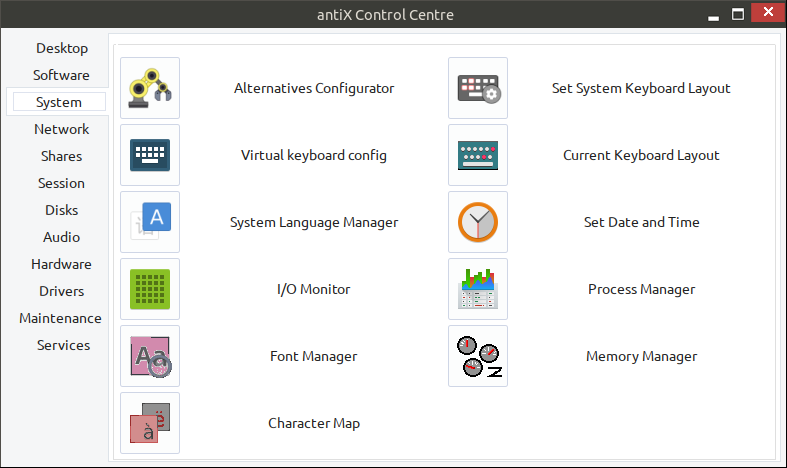The image size is (787, 468).
Task: Close the antiX Control Centre window
Action: tap(768, 13)
